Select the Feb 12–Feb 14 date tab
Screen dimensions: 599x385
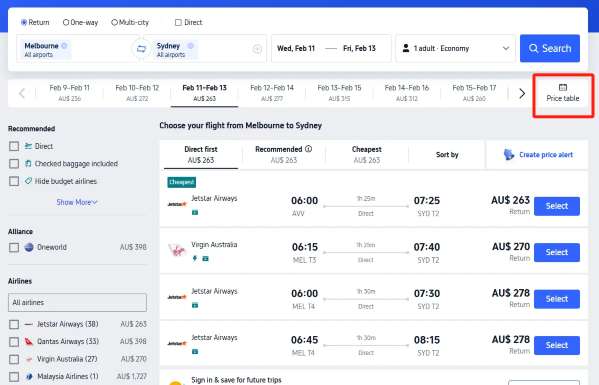272,93
